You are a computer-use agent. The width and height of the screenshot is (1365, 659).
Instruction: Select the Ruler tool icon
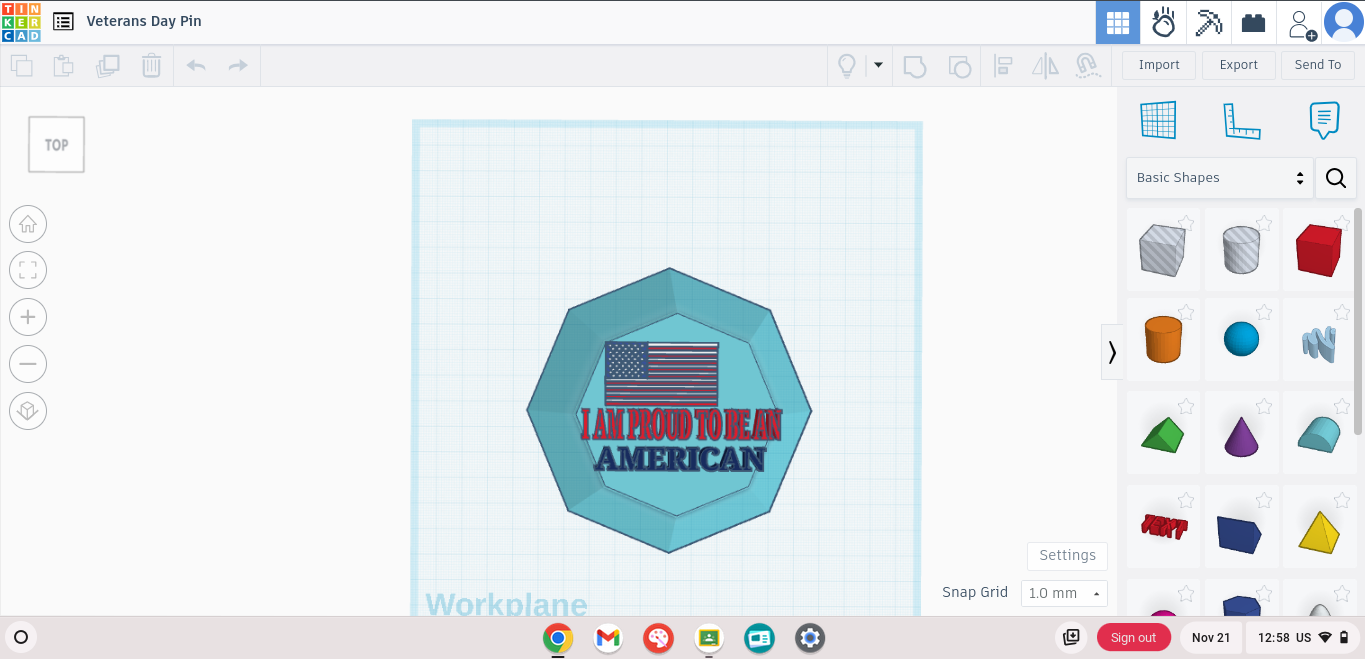coord(1241,120)
